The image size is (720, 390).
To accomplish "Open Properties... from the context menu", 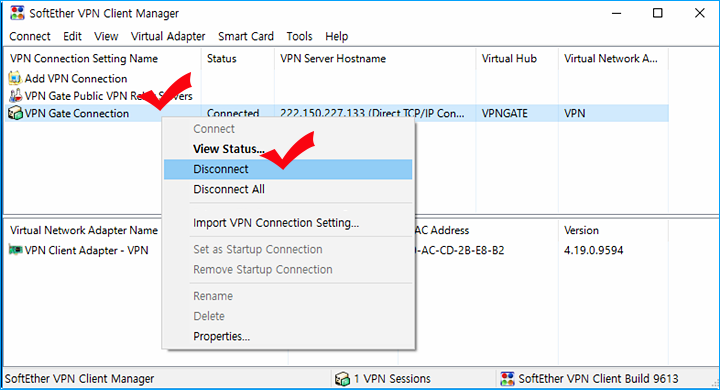I will (x=288, y=336).
